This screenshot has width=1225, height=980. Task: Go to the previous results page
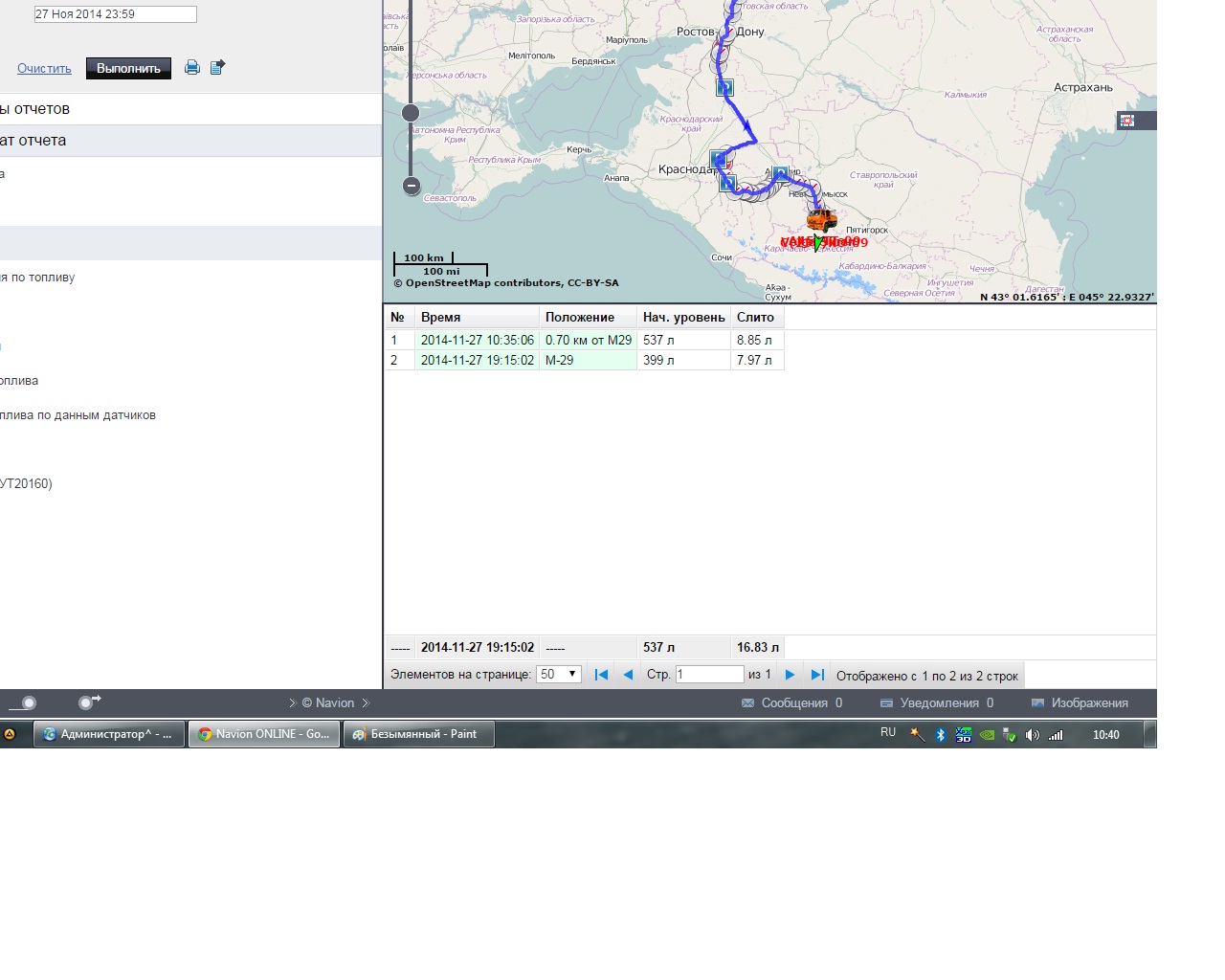click(x=628, y=675)
